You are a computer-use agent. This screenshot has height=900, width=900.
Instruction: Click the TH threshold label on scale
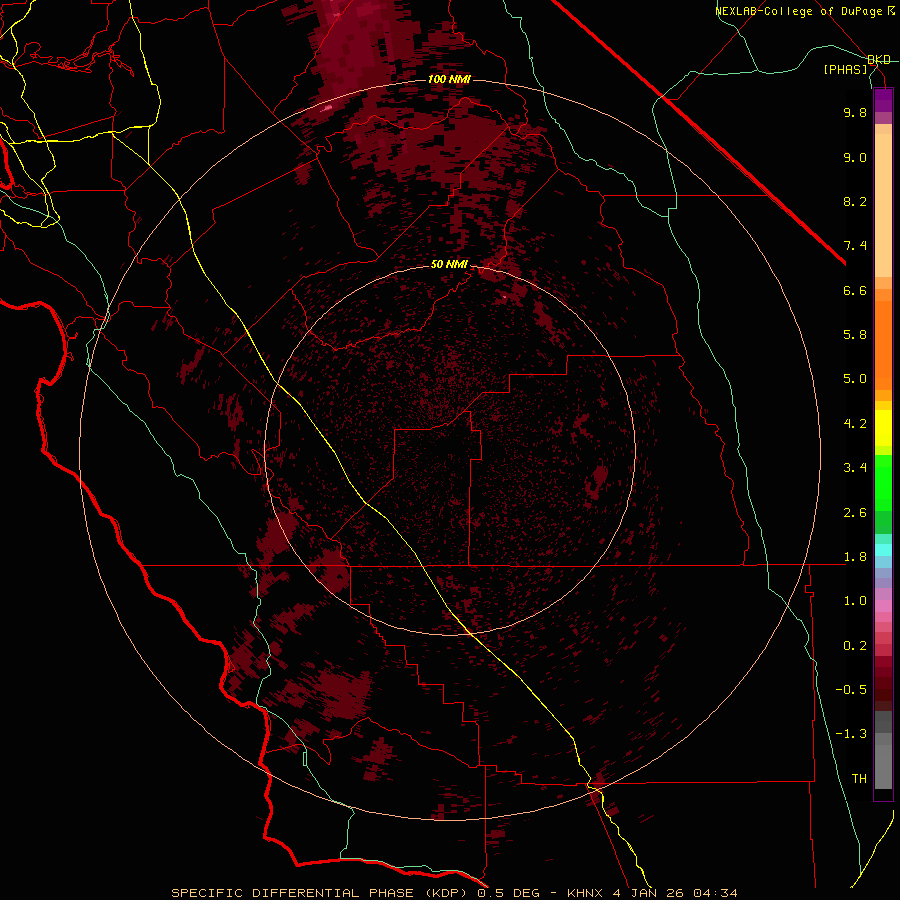(859, 779)
